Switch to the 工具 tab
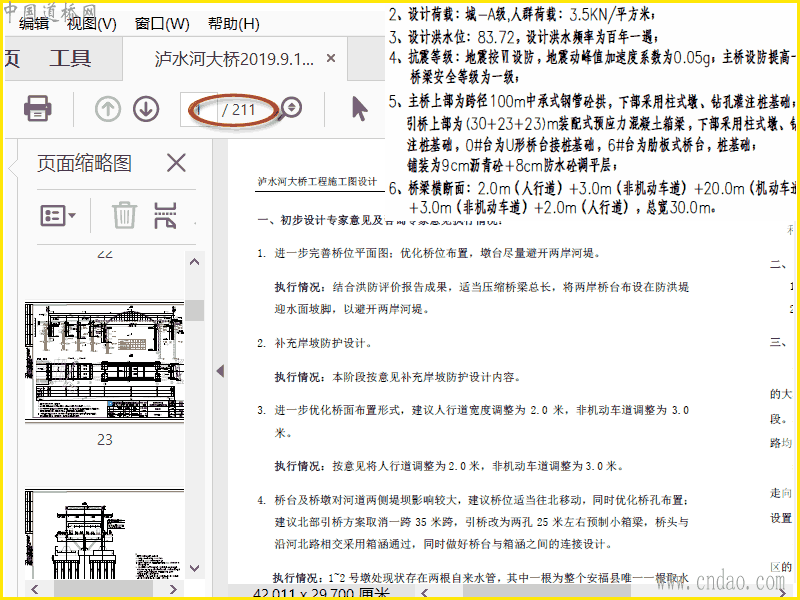Viewport: 800px width, 600px height. coord(70,59)
